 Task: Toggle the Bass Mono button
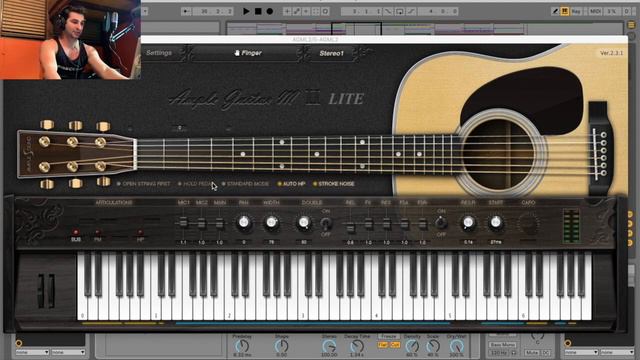coord(502,345)
